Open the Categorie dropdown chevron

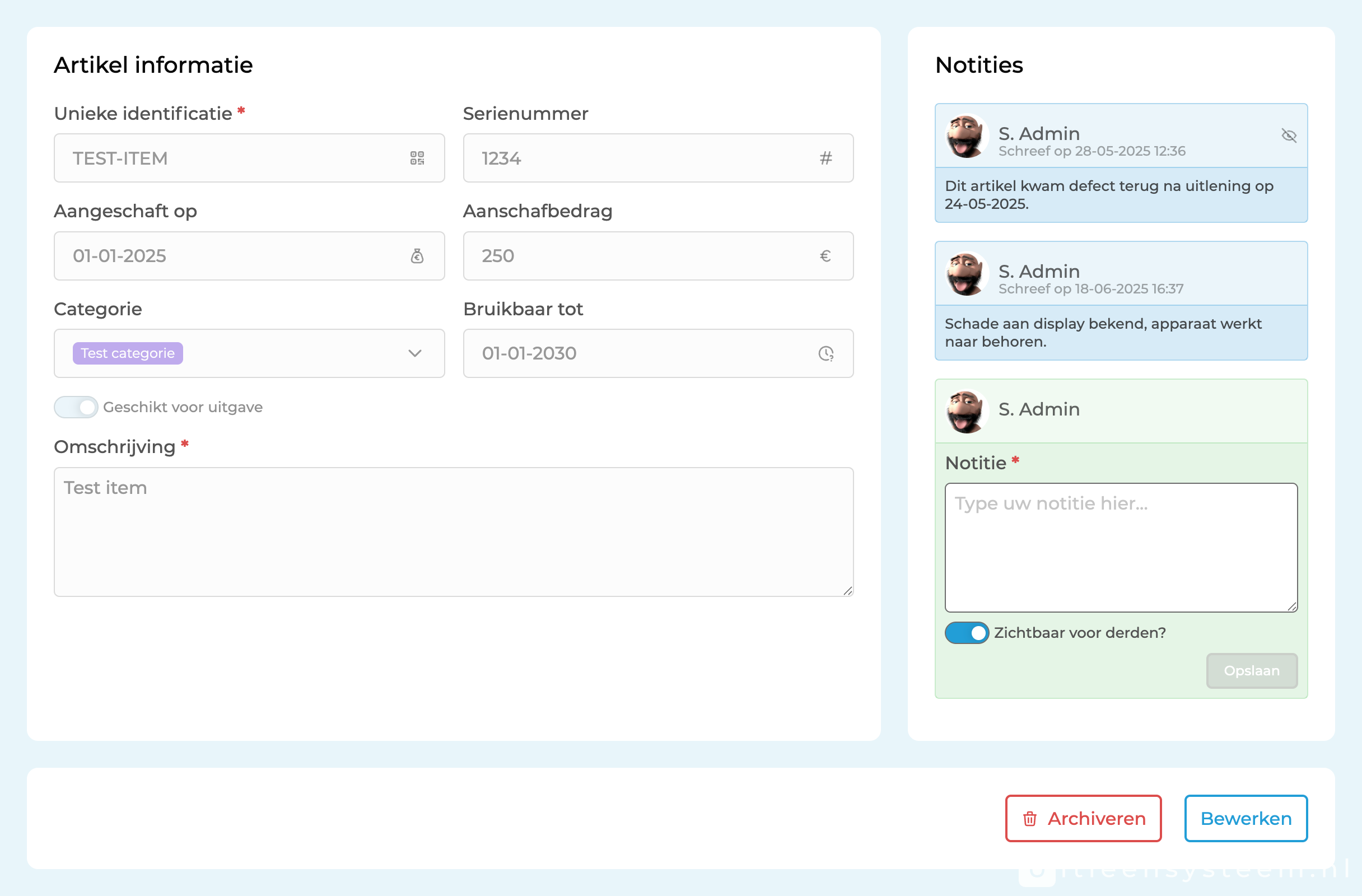tap(415, 353)
